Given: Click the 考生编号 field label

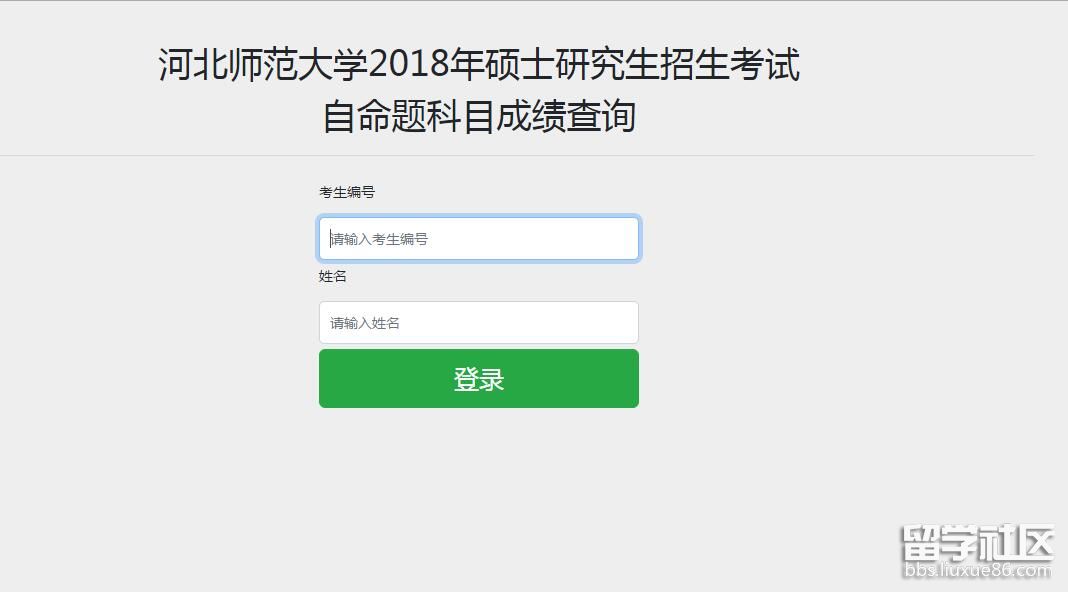Looking at the screenshot, I should coord(347,192).
